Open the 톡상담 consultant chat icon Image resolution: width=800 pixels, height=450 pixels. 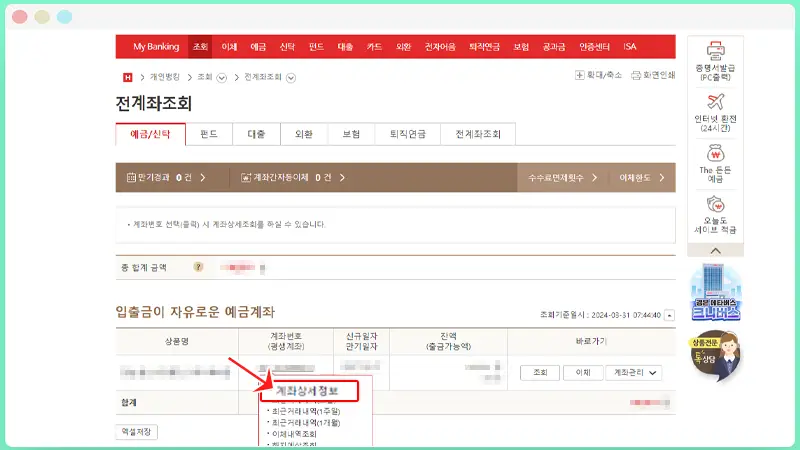(x=715, y=356)
